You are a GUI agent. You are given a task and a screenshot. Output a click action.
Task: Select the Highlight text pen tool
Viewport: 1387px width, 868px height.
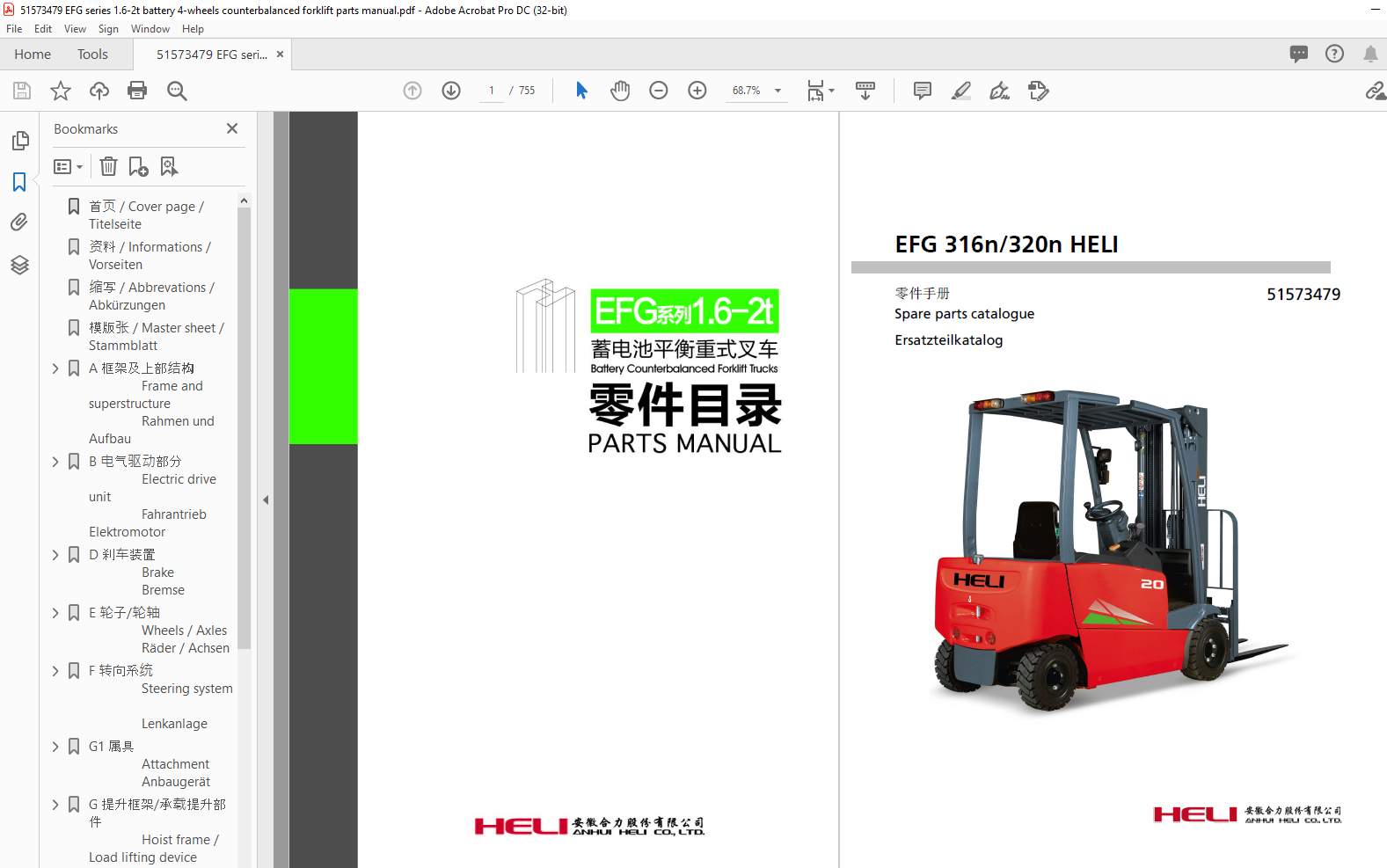961,91
